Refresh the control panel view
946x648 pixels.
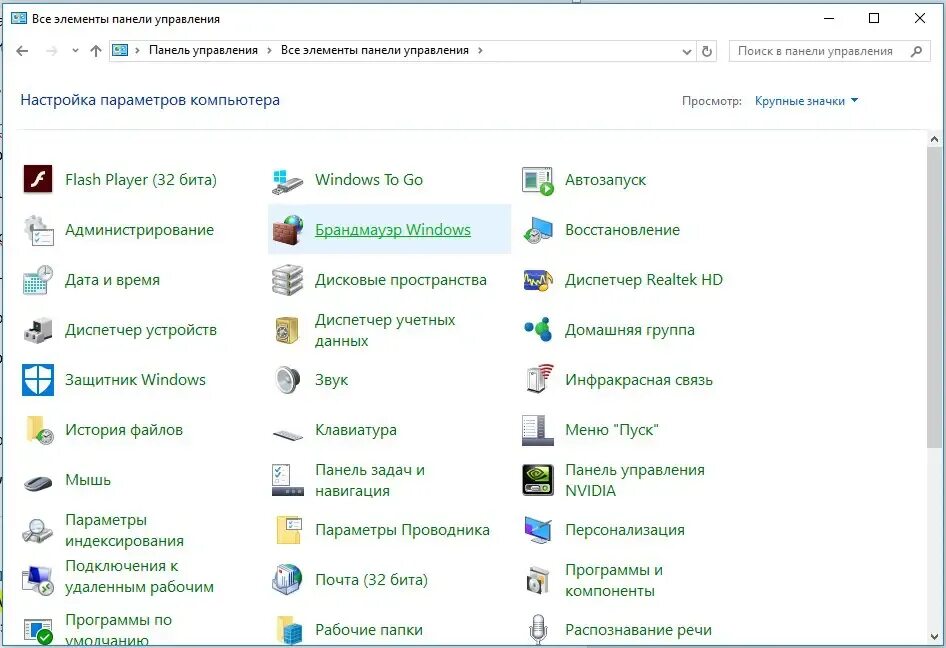[707, 51]
